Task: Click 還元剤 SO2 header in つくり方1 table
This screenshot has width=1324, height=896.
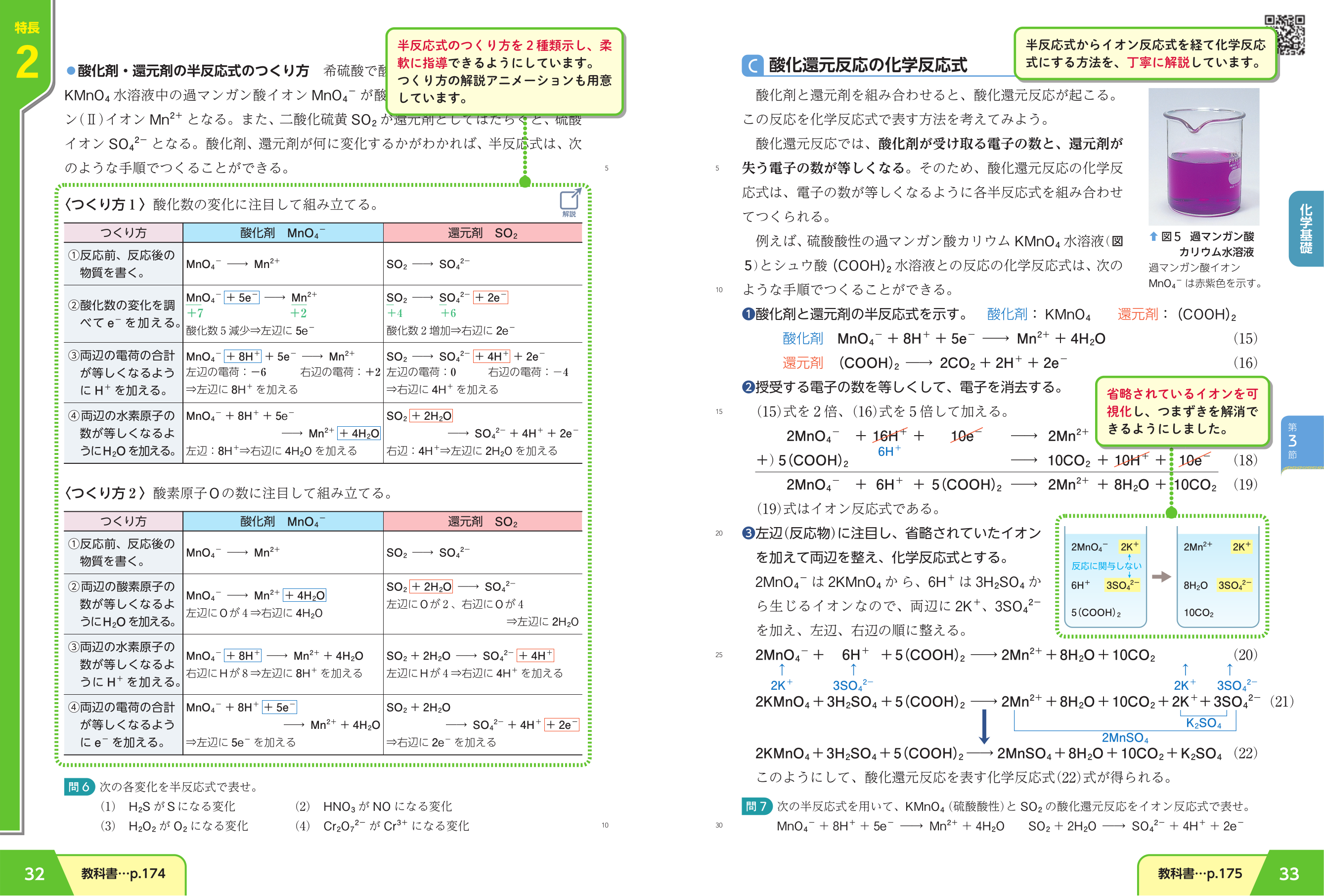Action: pyautogui.click(x=483, y=232)
